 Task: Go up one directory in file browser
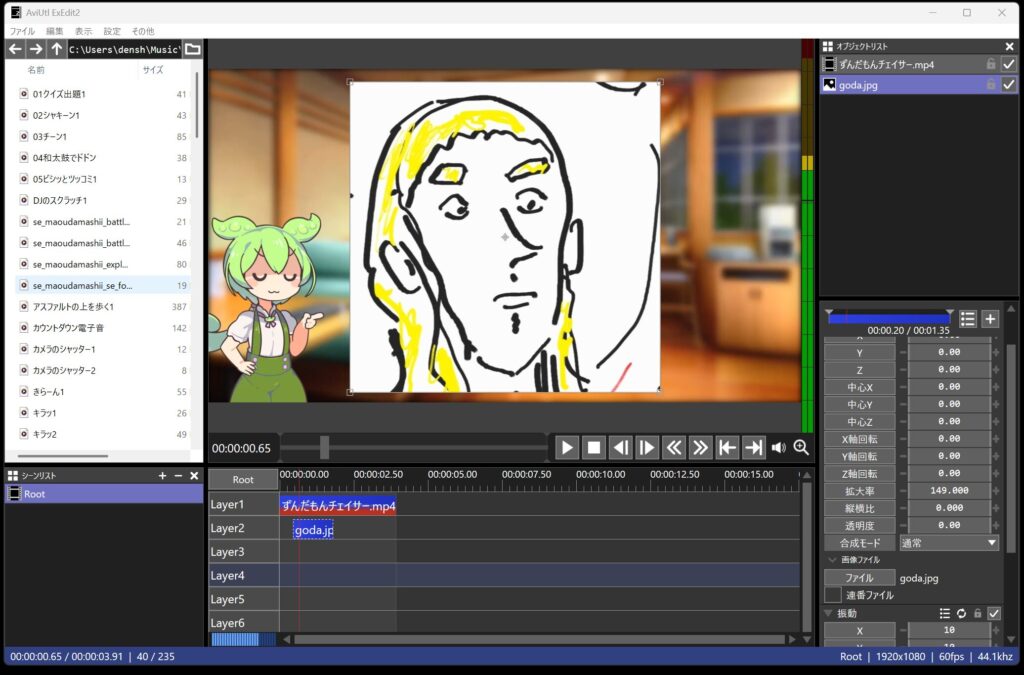click(57, 49)
